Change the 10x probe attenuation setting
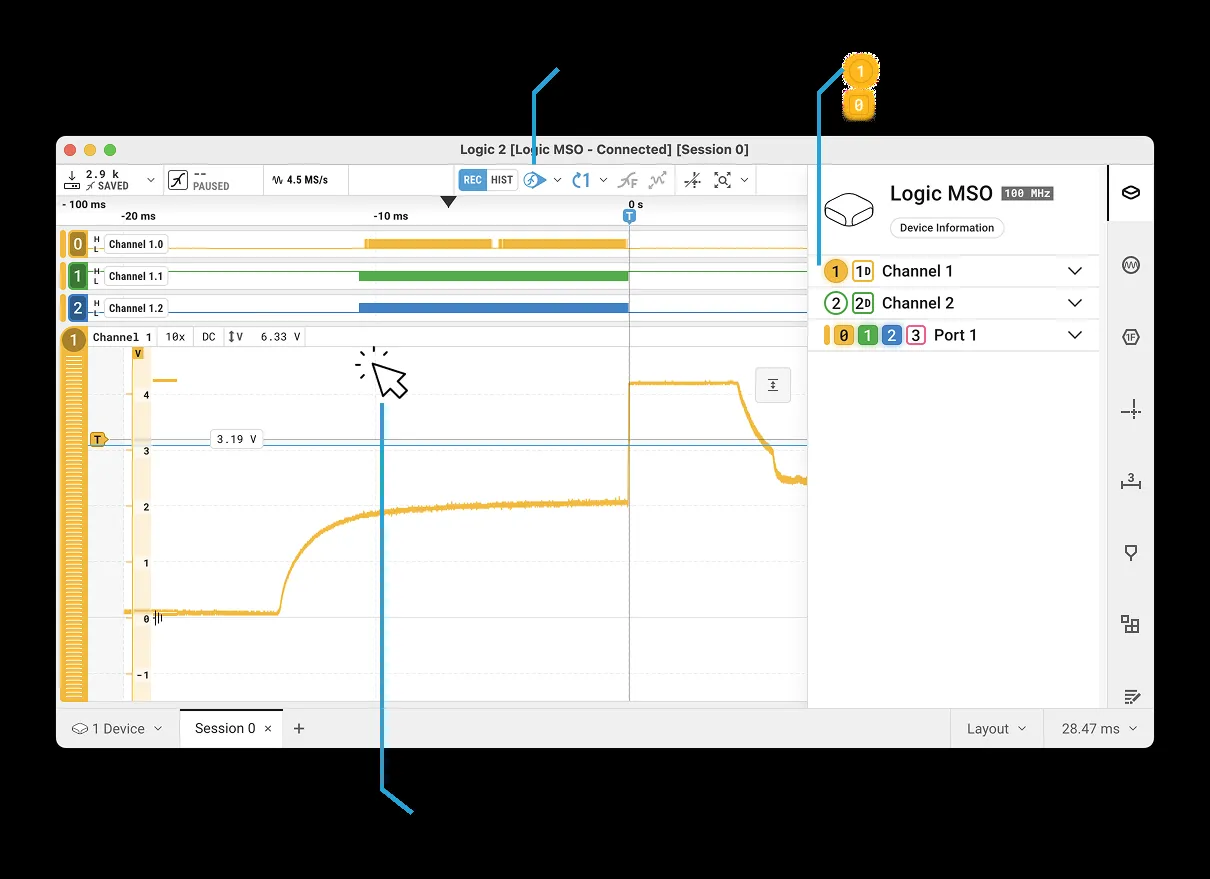The height and width of the screenshot is (879, 1210). tap(175, 337)
